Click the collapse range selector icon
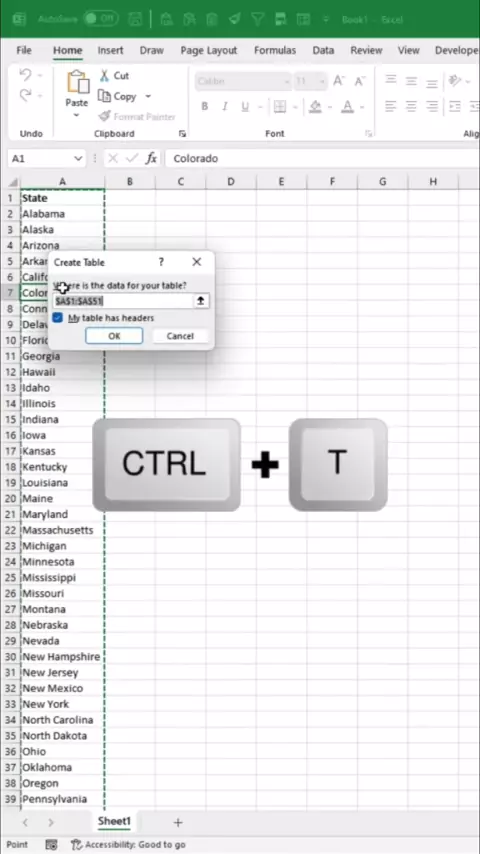The width and height of the screenshot is (480, 854). pos(200,301)
